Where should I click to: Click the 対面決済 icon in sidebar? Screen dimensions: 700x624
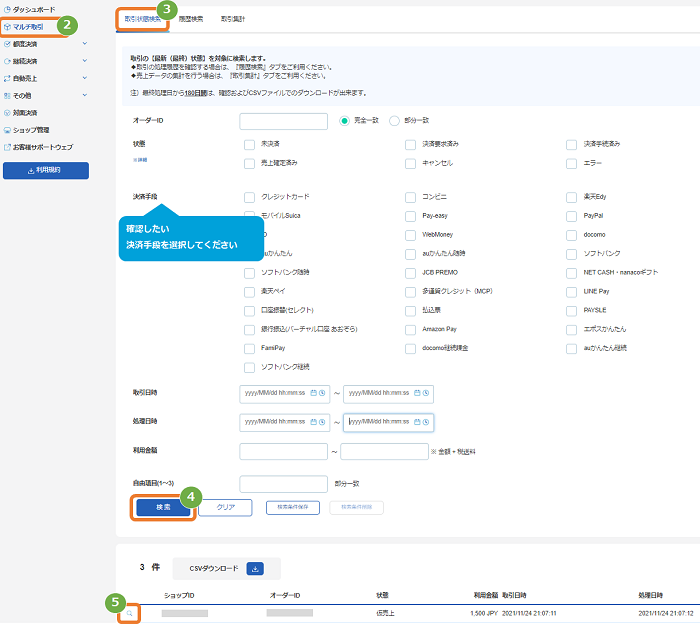tap(7, 113)
